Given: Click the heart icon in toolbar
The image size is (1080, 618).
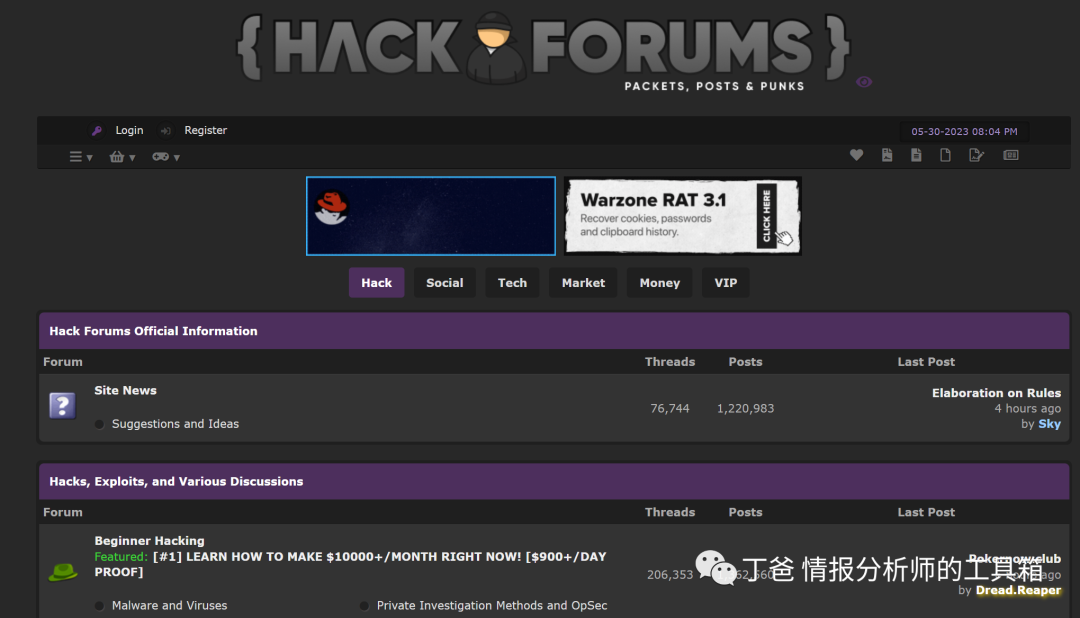Looking at the screenshot, I should 856,155.
